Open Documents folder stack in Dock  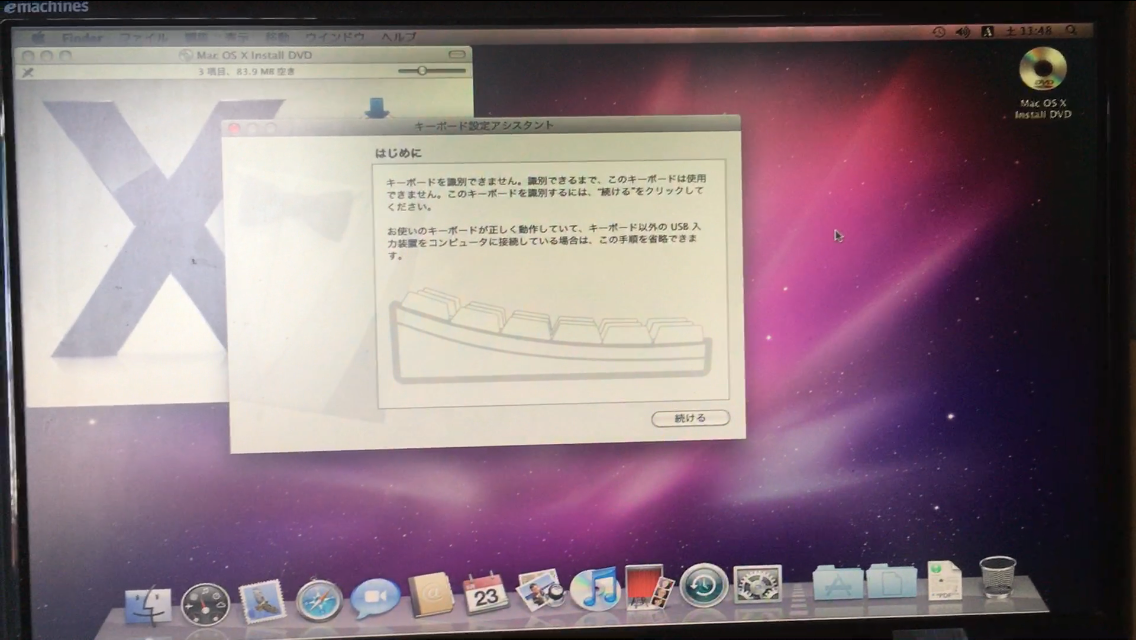(x=891, y=580)
